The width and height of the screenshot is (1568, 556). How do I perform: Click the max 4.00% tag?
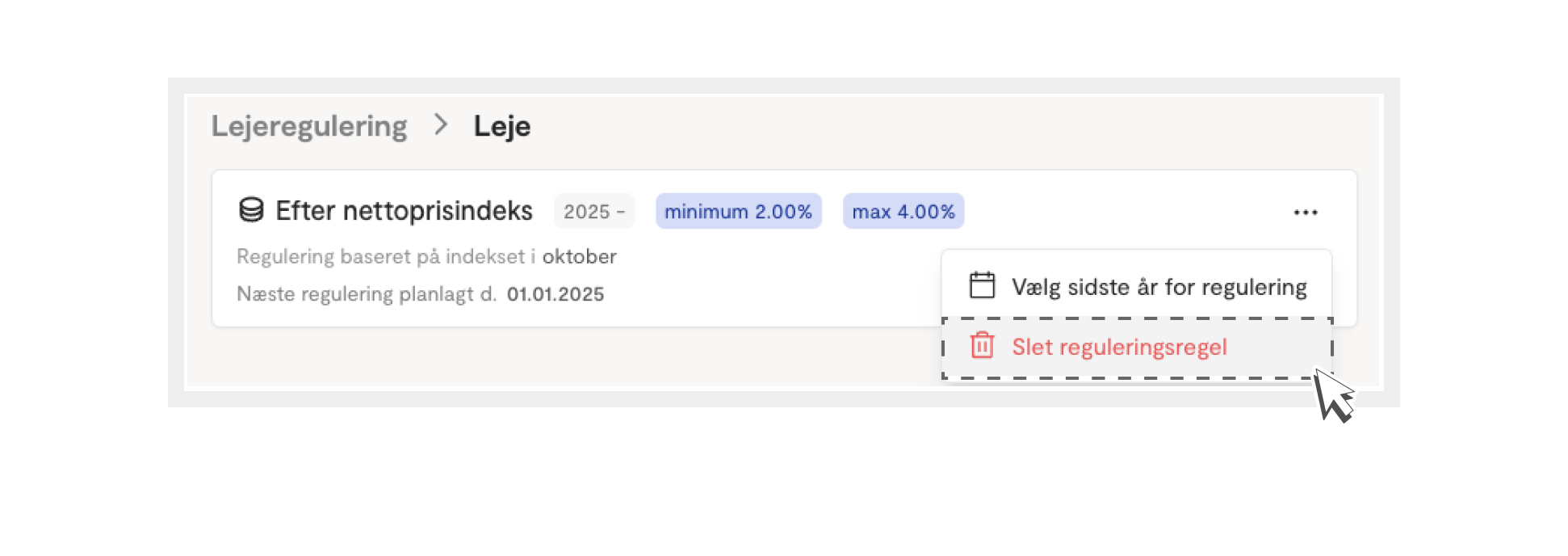(x=903, y=212)
